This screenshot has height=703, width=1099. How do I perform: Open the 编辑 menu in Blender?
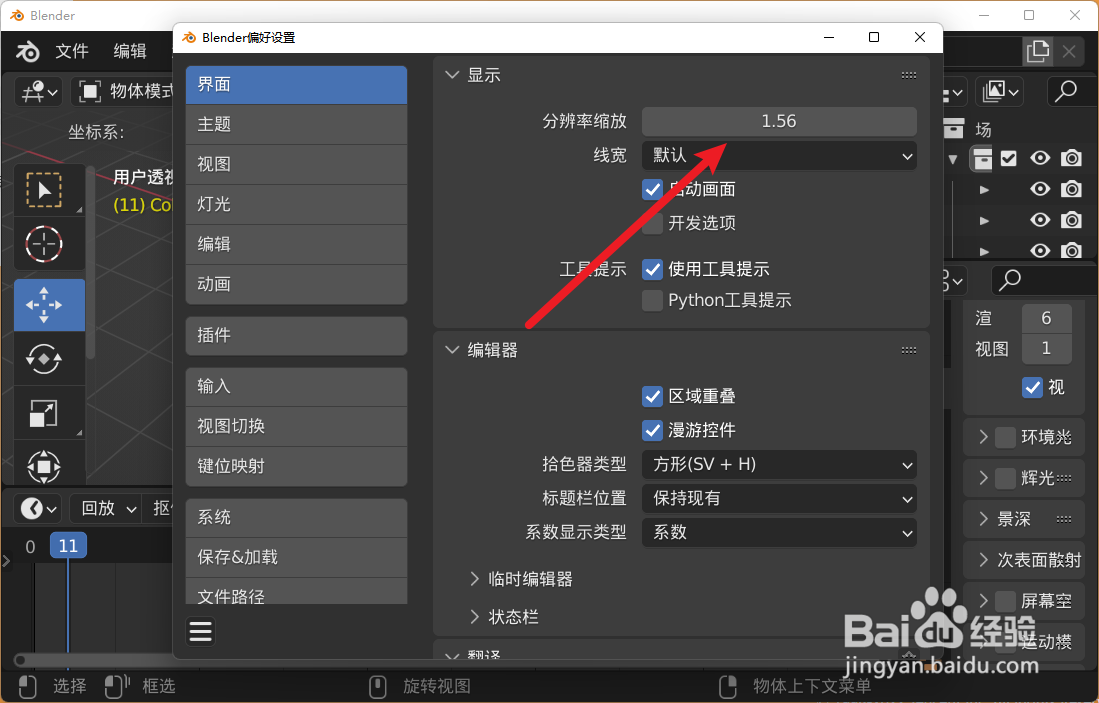pos(130,51)
